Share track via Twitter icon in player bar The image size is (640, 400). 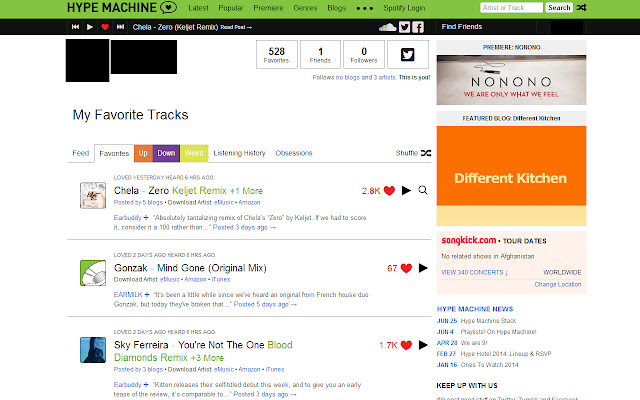coord(404,27)
